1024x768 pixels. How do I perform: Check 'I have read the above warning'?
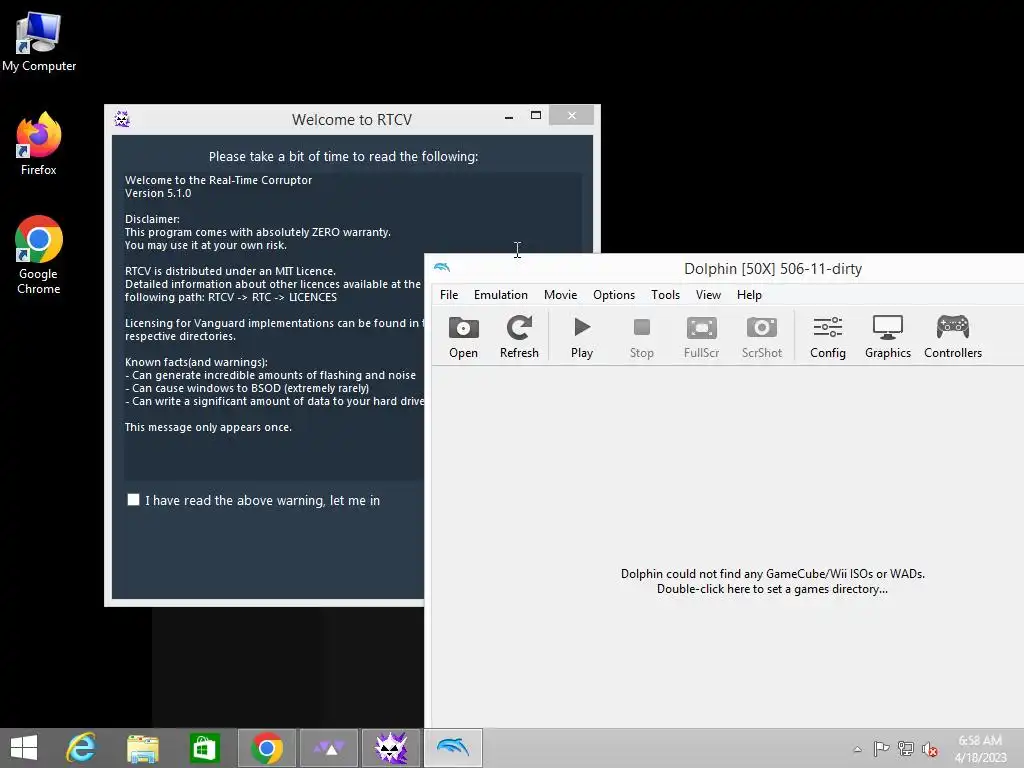133,500
